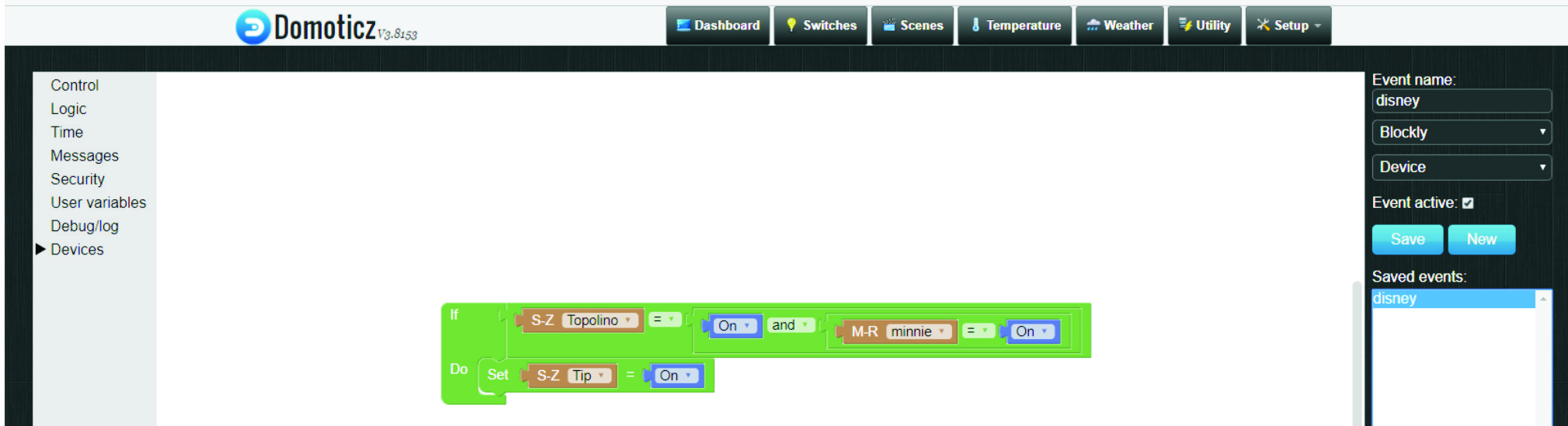Select the Time block category
This screenshot has width=1568, height=426.
67,132
